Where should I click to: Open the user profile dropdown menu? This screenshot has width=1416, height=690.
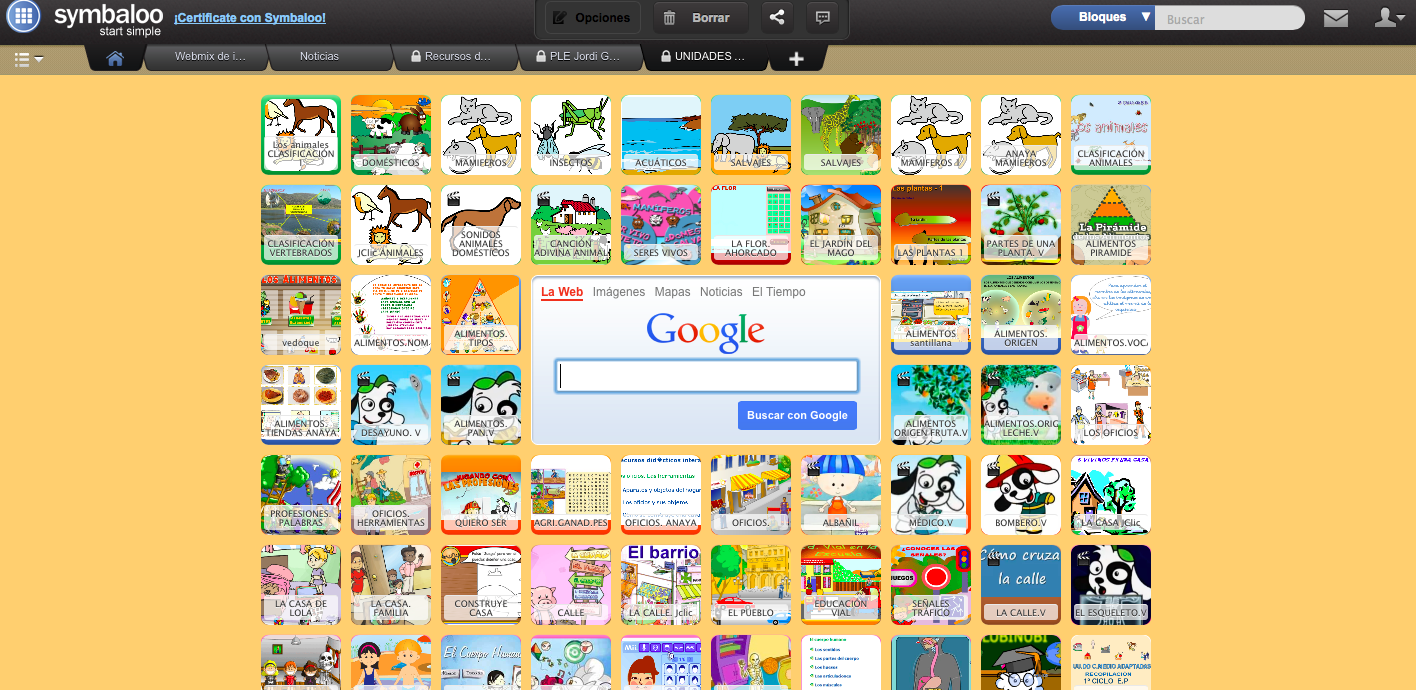pyautogui.click(x=1389, y=18)
